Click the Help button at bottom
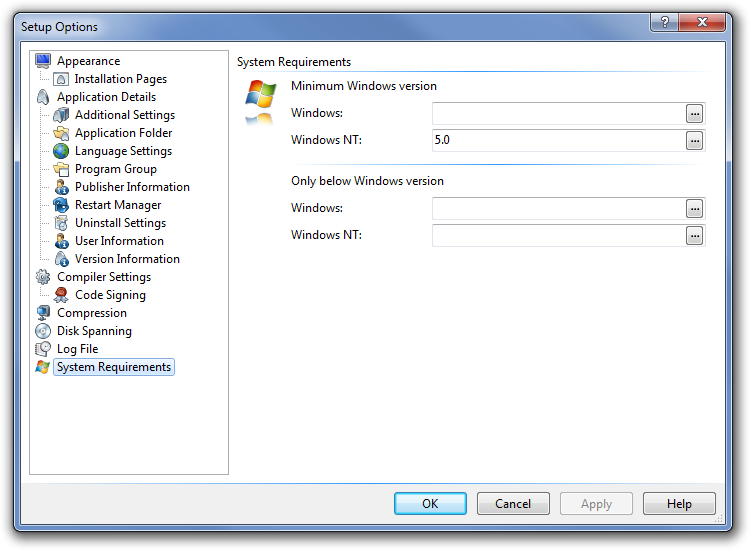Screen dimensions: 751x551 click(679, 504)
